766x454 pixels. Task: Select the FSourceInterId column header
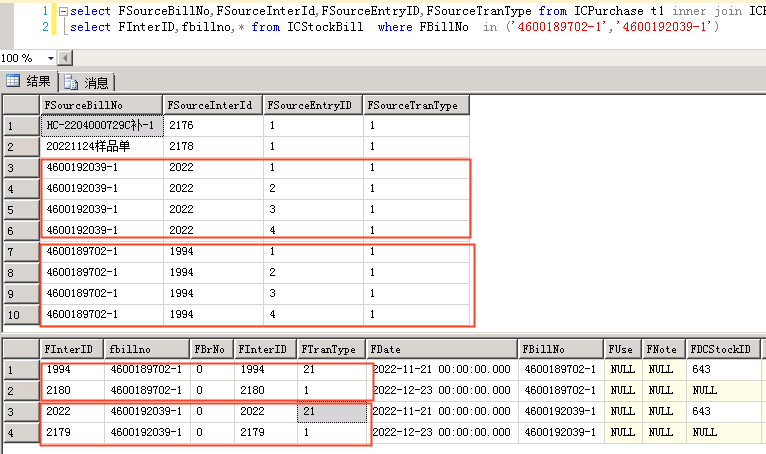click(x=212, y=105)
